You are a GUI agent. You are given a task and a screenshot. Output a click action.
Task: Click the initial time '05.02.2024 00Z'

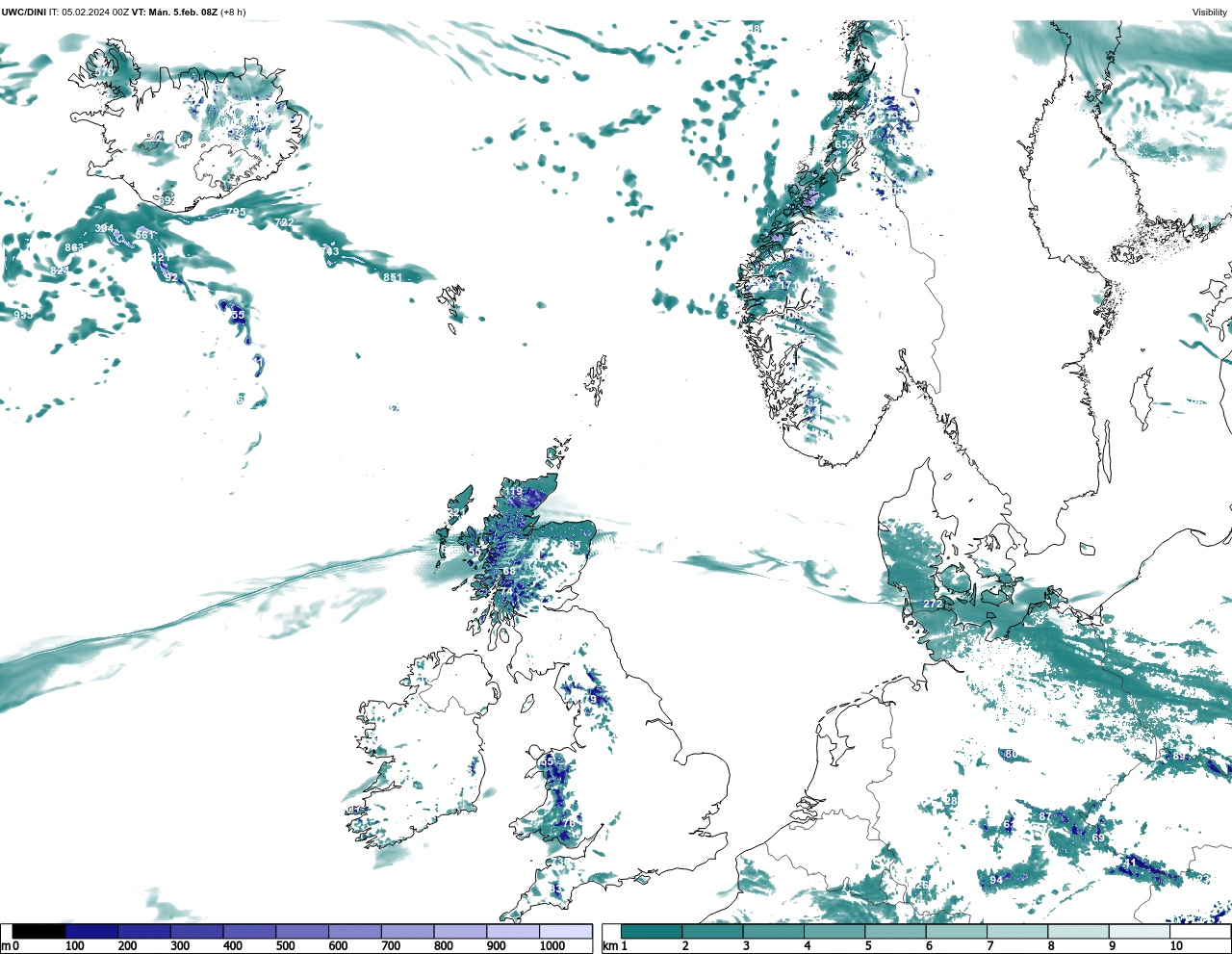[x=95, y=13]
